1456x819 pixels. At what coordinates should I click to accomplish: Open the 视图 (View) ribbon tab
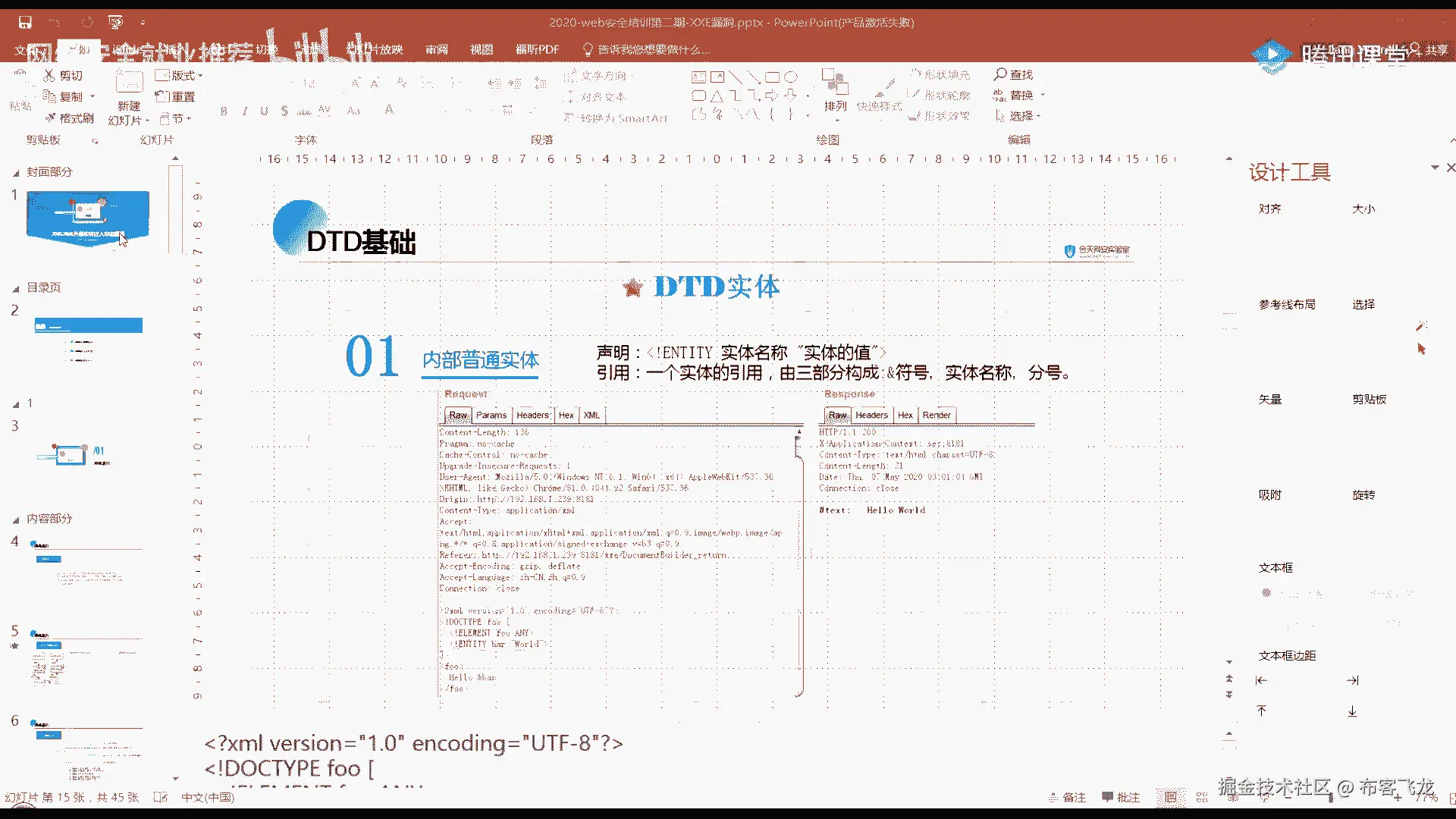pyautogui.click(x=482, y=49)
